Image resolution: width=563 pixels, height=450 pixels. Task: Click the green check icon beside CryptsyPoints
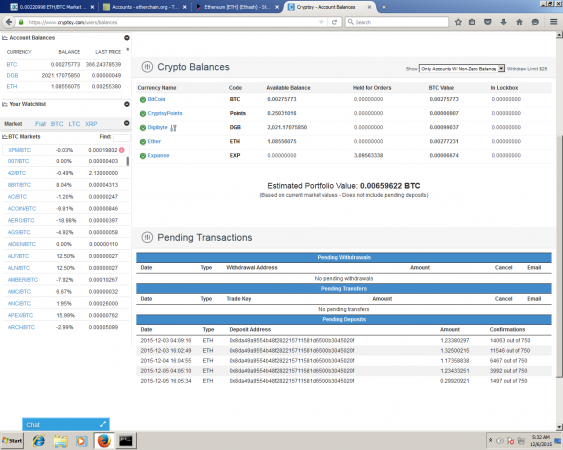[143, 113]
